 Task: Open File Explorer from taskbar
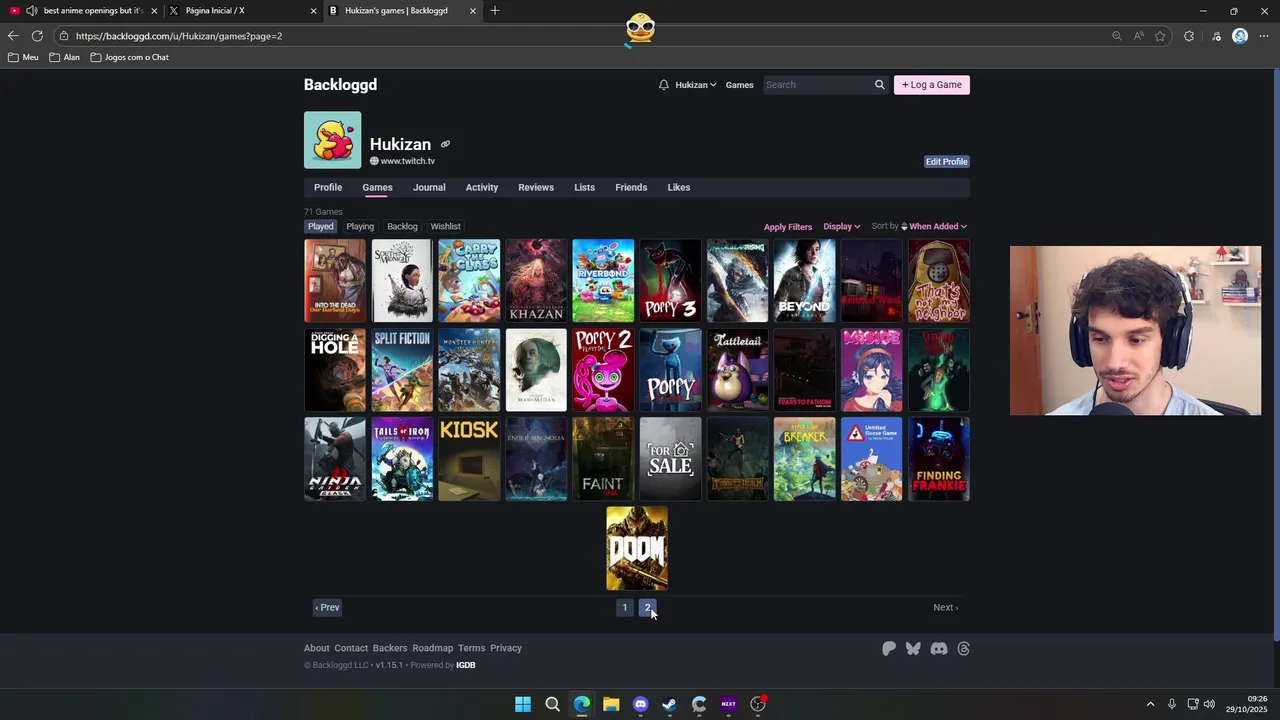pos(611,704)
